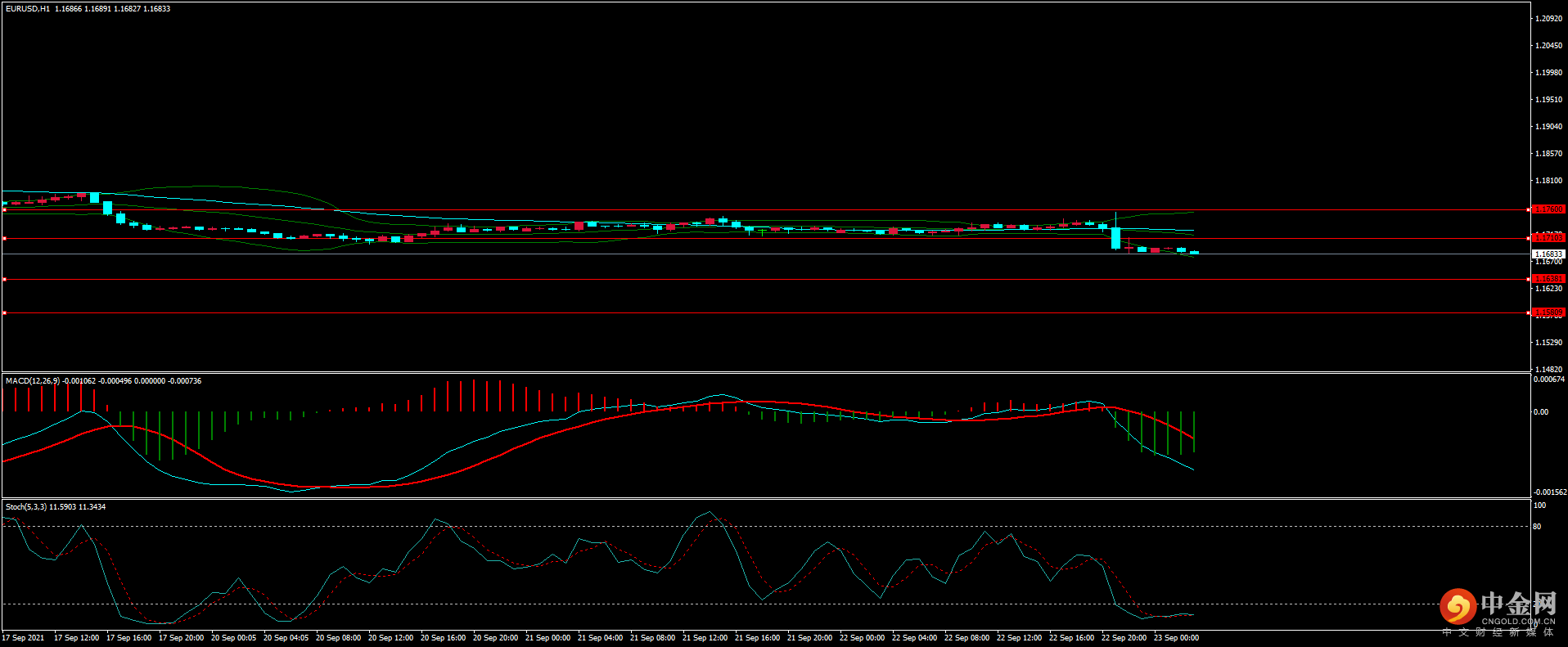Click the 17 Sep 2021 time label
Viewport: 1568px width, 647px height.
click(x=23, y=638)
